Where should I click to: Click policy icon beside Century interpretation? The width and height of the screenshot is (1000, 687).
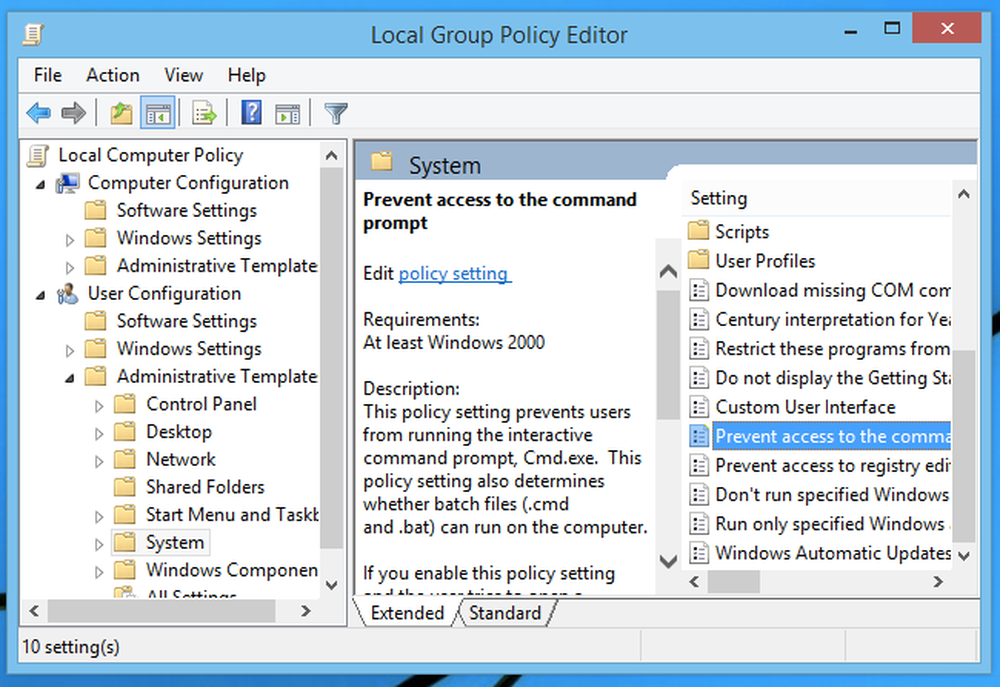[699, 320]
